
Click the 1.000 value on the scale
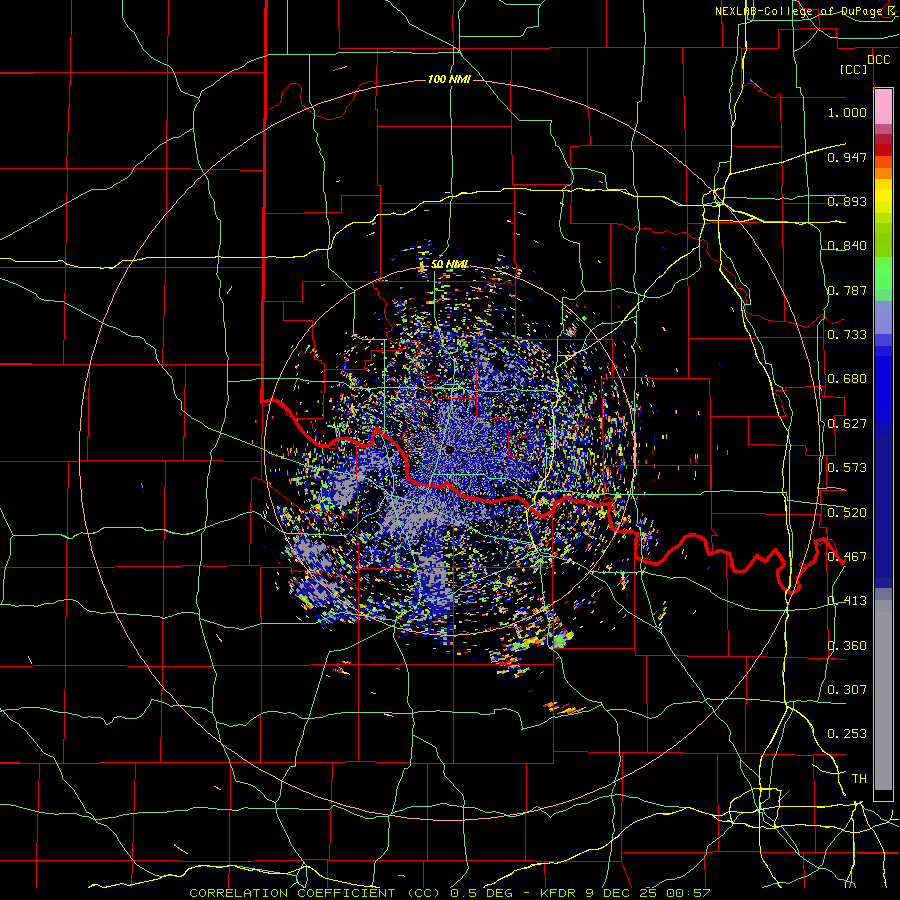pyautogui.click(x=847, y=112)
